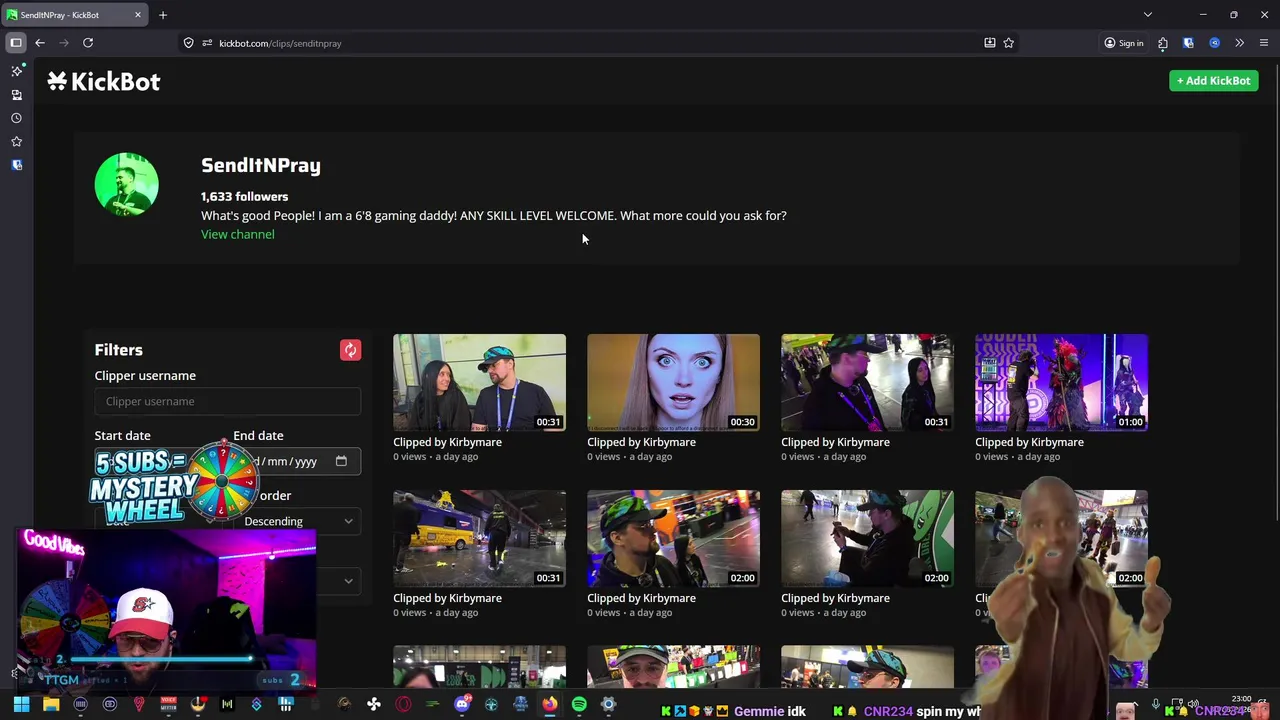
Task: Play the 00:31 clip with yellow van
Action: click(x=480, y=538)
